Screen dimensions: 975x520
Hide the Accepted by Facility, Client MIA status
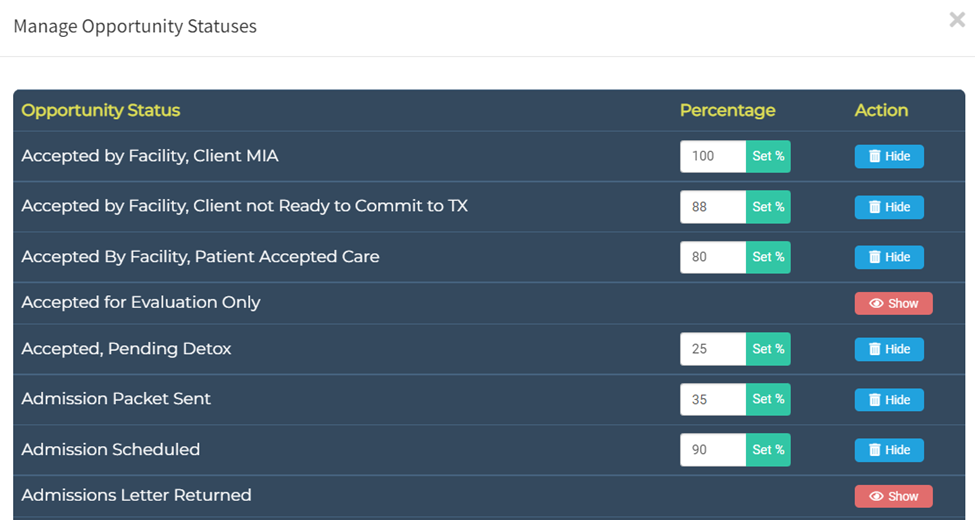[889, 156]
